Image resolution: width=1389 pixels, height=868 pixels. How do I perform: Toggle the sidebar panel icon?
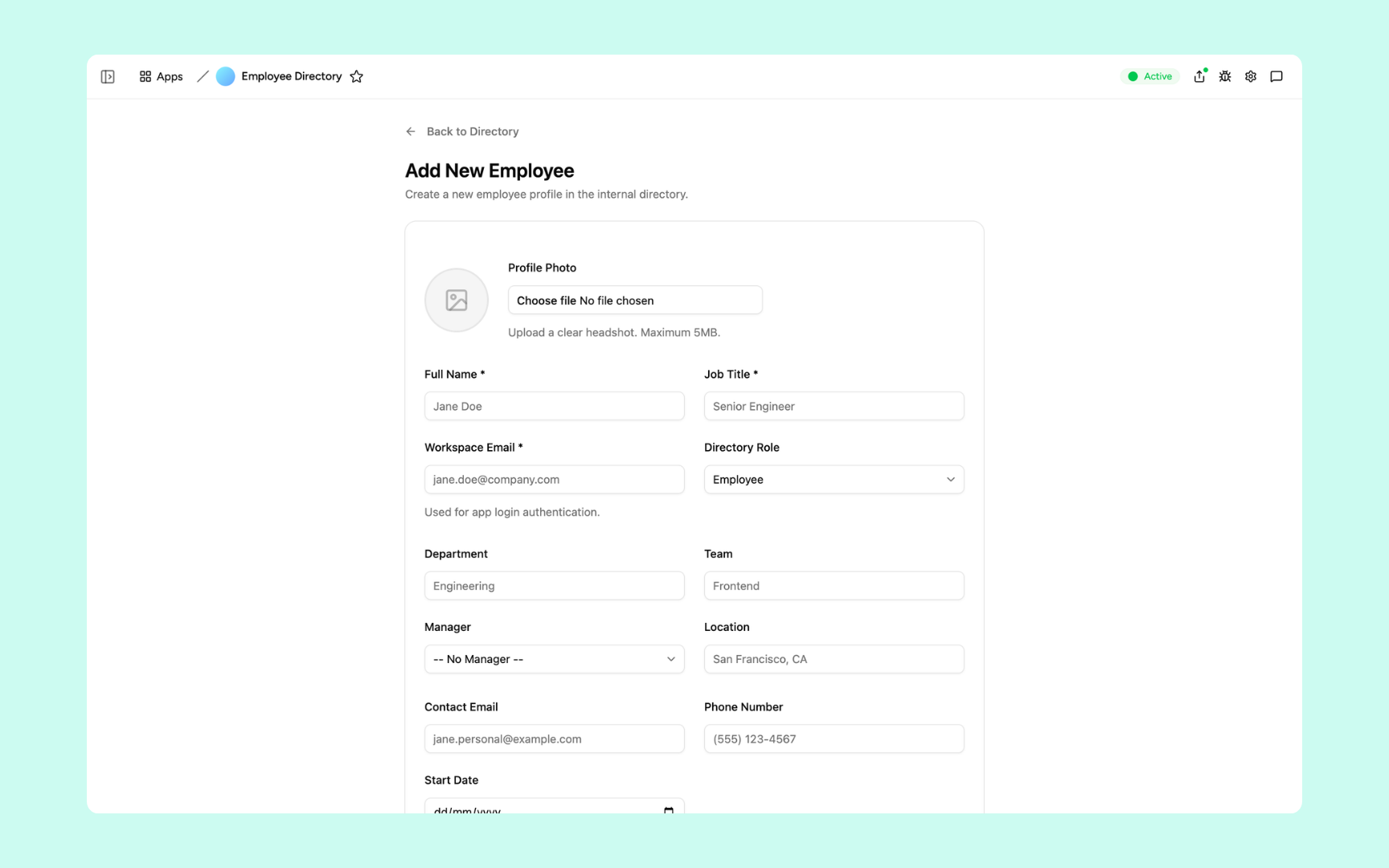tap(108, 76)
